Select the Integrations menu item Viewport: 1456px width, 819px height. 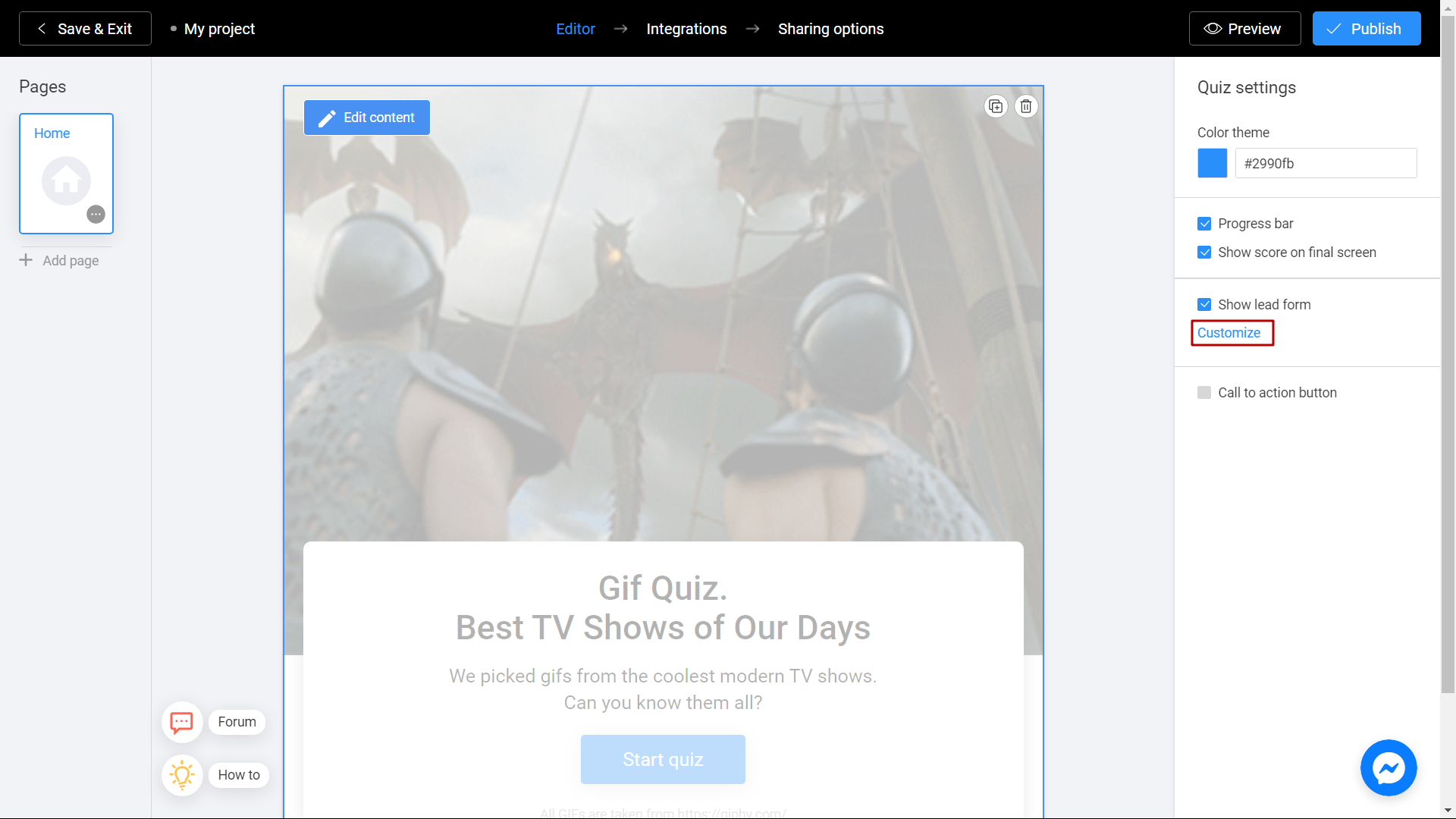click(686, 28)
